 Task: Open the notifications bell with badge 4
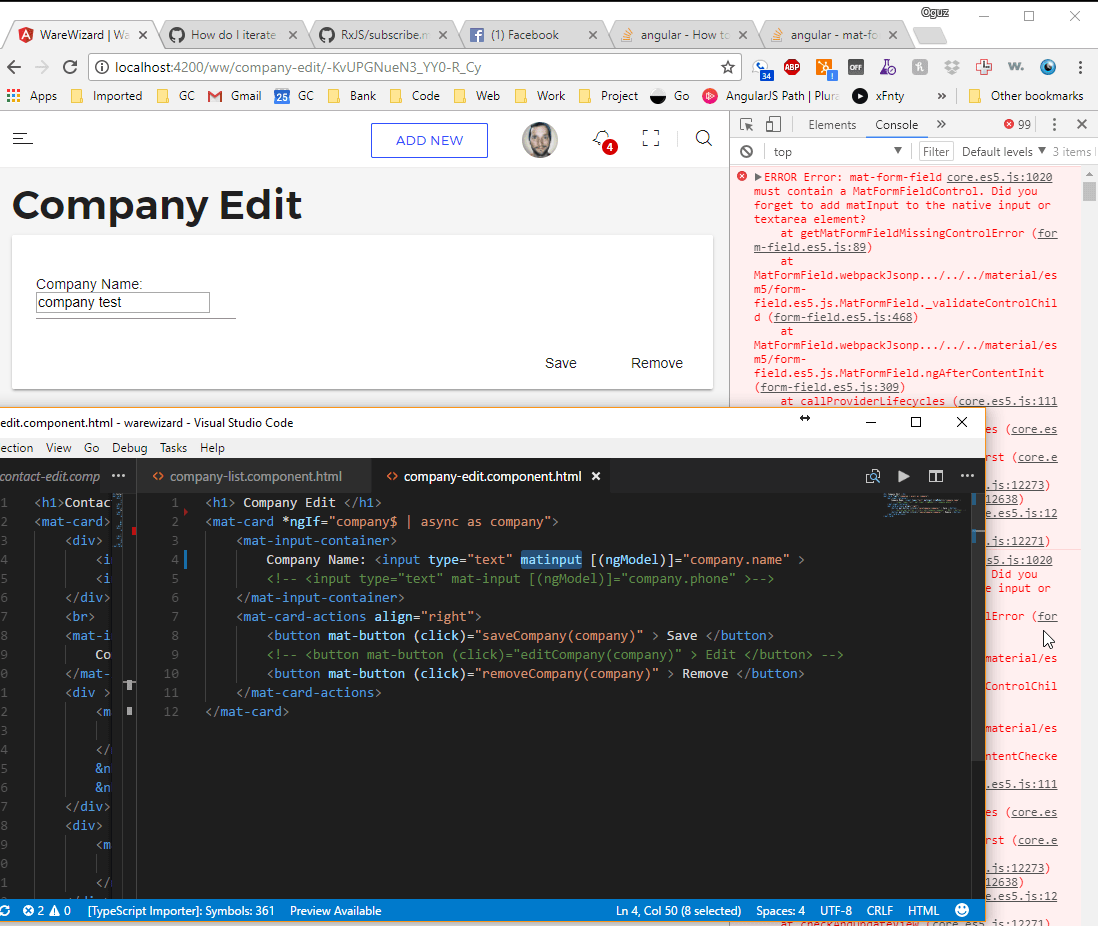point(602,139)
